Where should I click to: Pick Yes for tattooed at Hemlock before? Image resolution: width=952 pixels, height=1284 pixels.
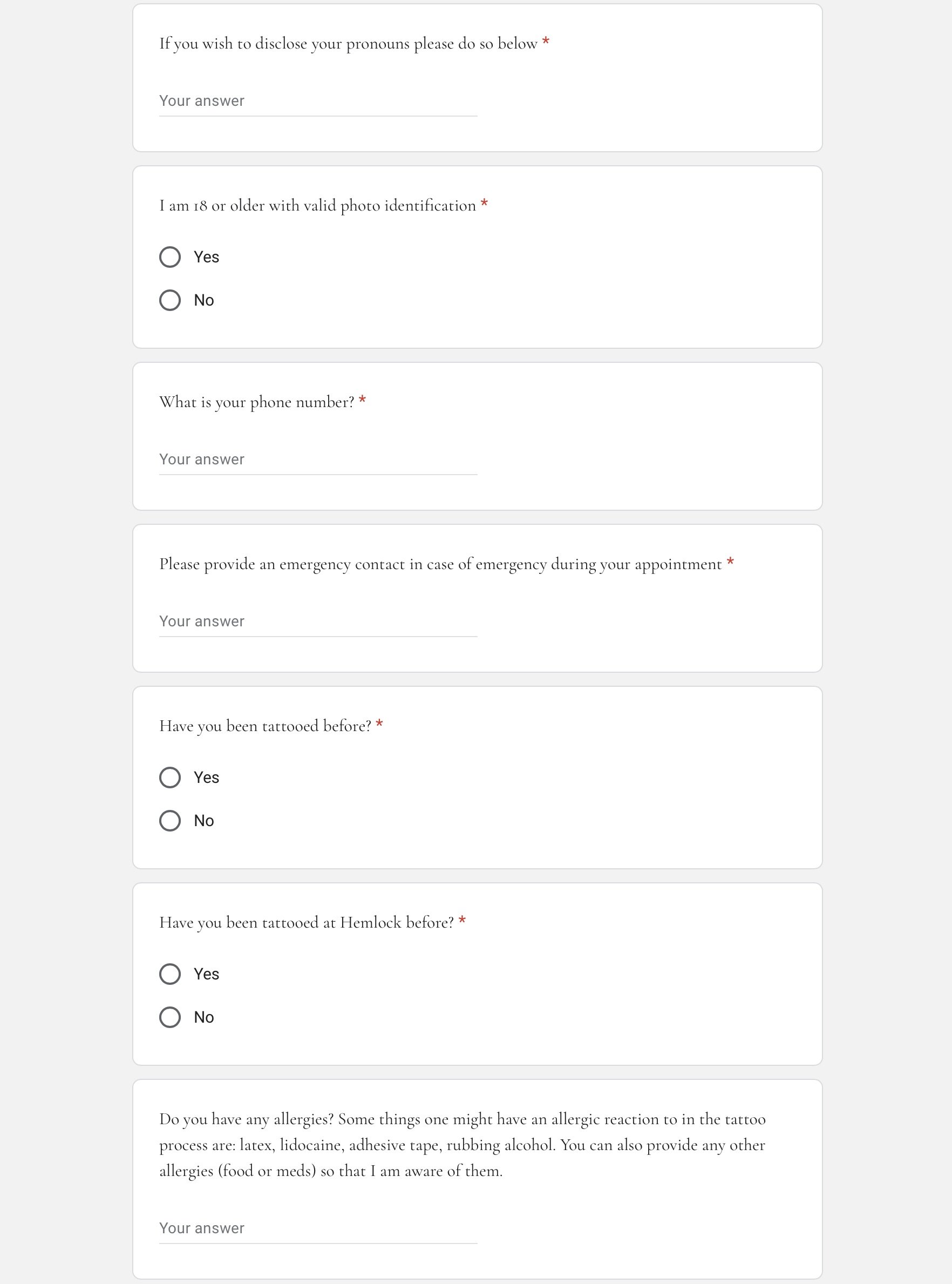[x=170, y=975]
